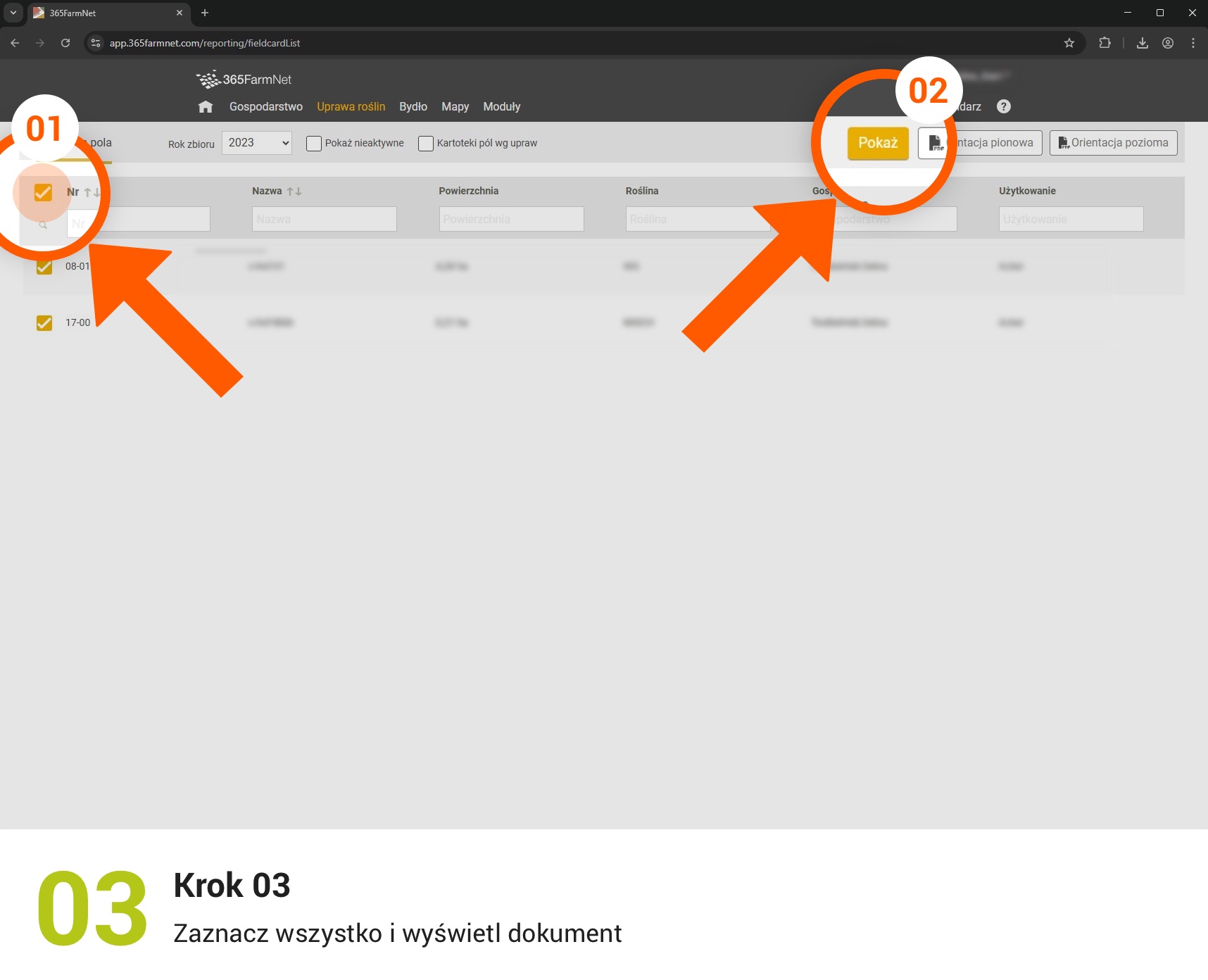Screen dimensions: 1208x980
Task: Toggle the select-all checkbox in header
Action: [x=43, y=192]
